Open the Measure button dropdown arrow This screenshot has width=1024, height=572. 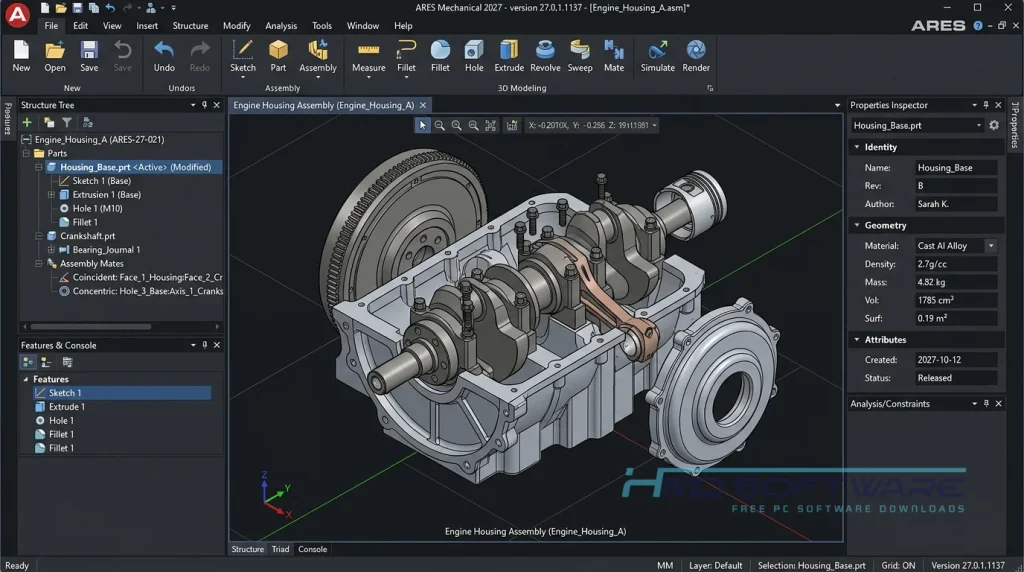(368, 78)
